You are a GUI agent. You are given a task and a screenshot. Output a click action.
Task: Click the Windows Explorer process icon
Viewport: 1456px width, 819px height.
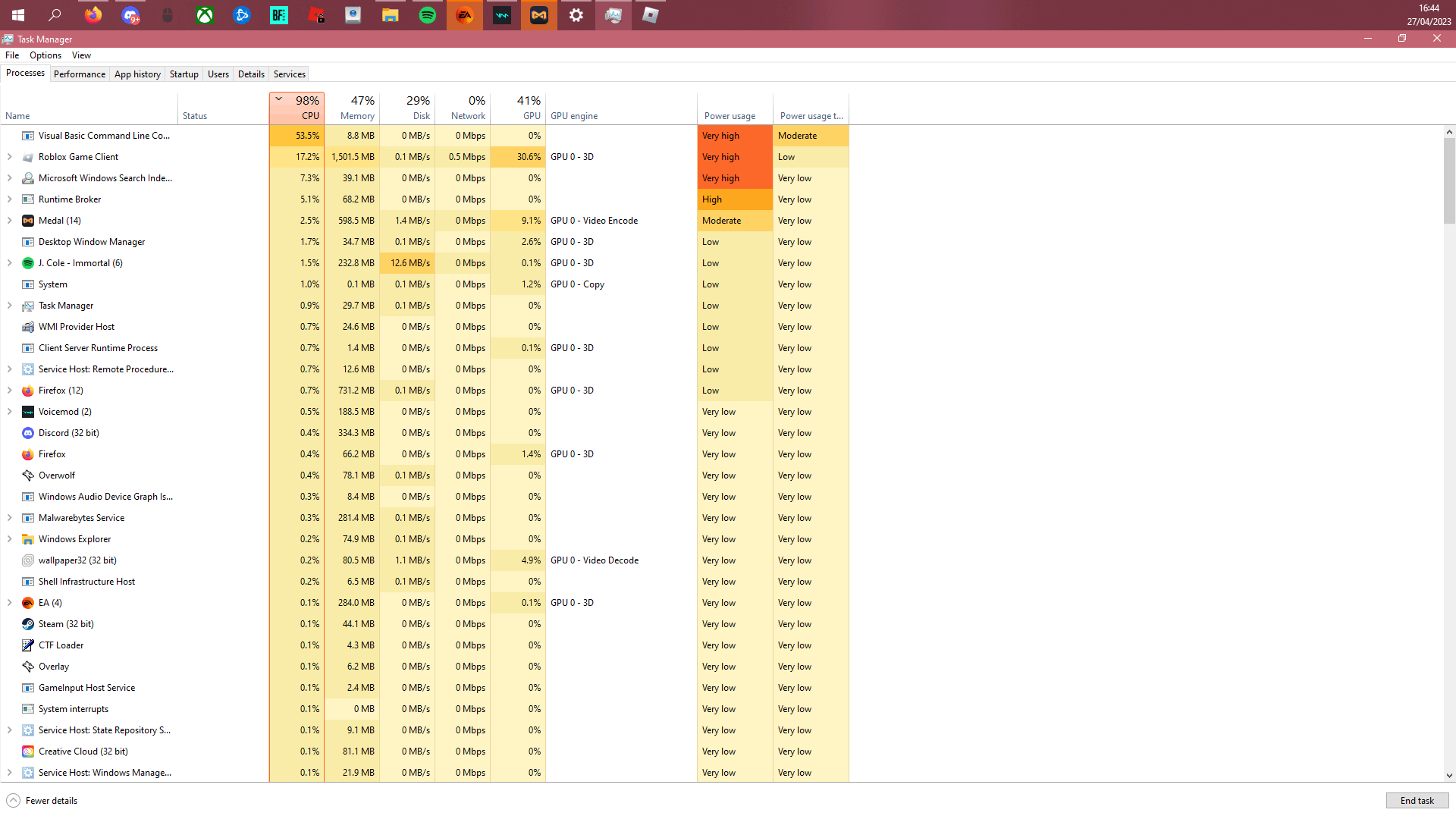[x=28, y=539]
